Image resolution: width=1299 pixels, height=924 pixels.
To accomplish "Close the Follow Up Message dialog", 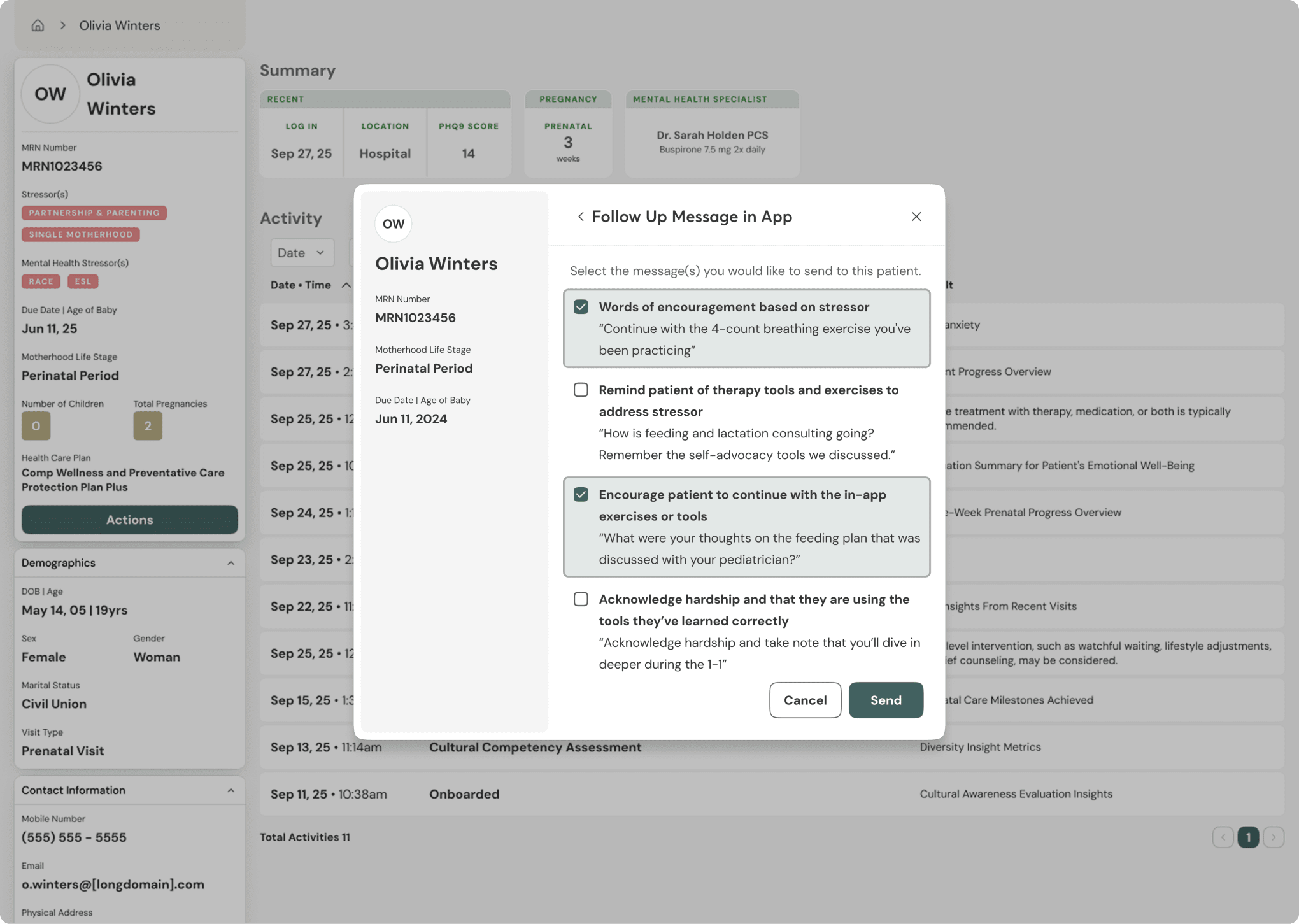I will (x=916, y=217).
